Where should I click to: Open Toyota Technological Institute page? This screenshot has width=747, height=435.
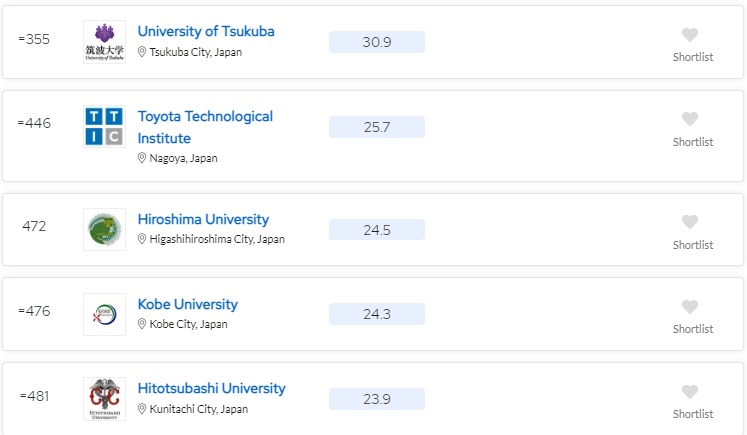click(x=205, y=127)
